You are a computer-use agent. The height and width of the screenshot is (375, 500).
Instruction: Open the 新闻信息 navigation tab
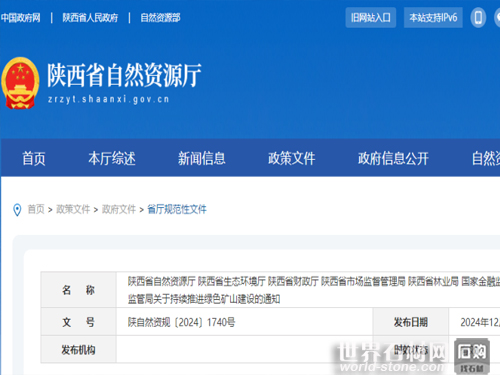pyautogui.click(x=202, y=158)
